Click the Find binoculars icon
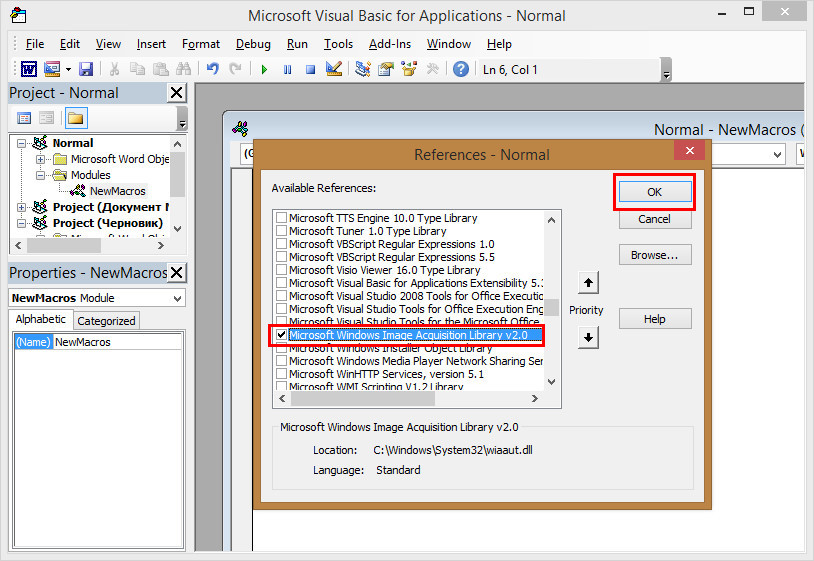This screenshot has height=561, width=814. tap(183, 69)
